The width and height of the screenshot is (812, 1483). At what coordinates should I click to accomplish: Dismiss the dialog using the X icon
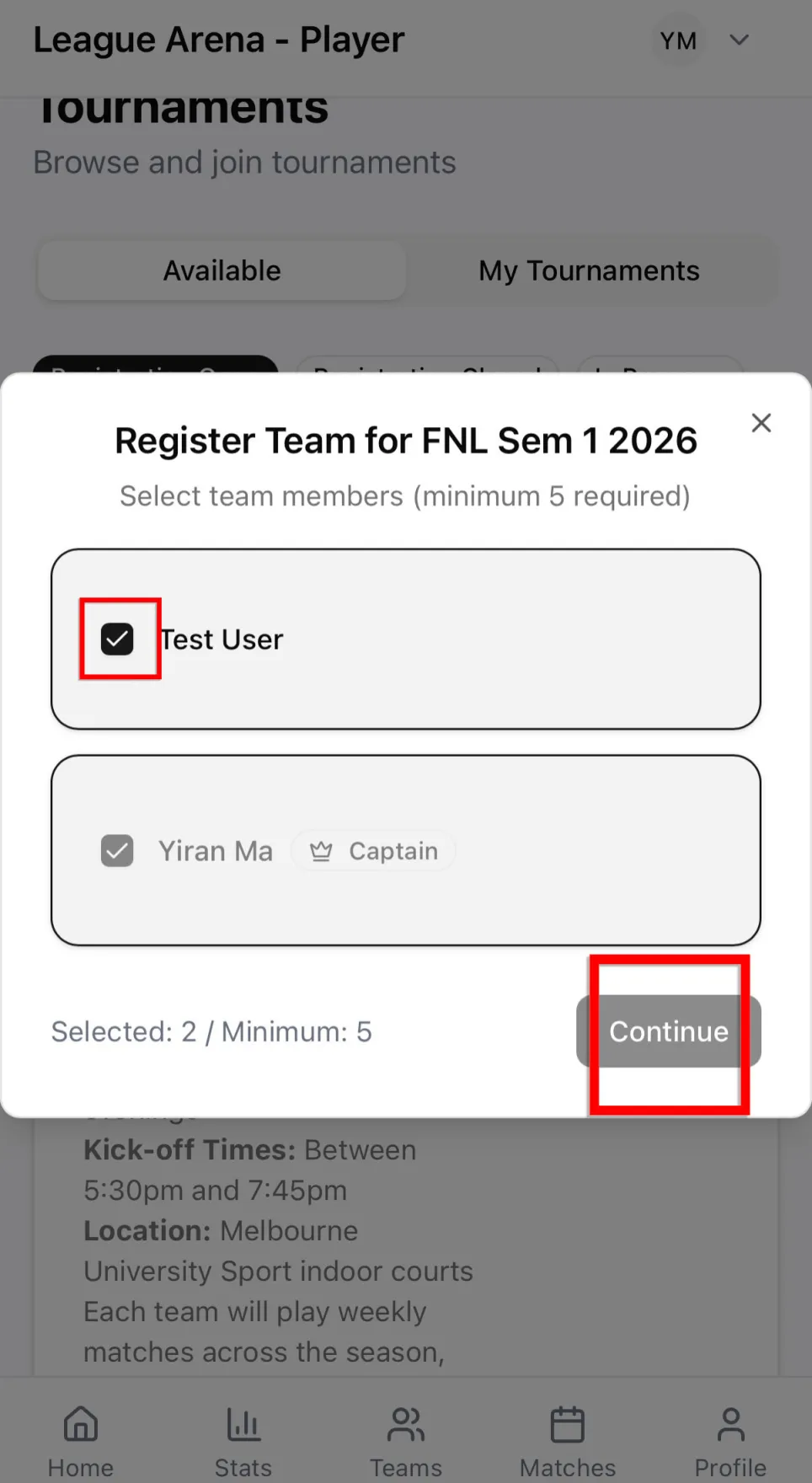tap(761, 422)
